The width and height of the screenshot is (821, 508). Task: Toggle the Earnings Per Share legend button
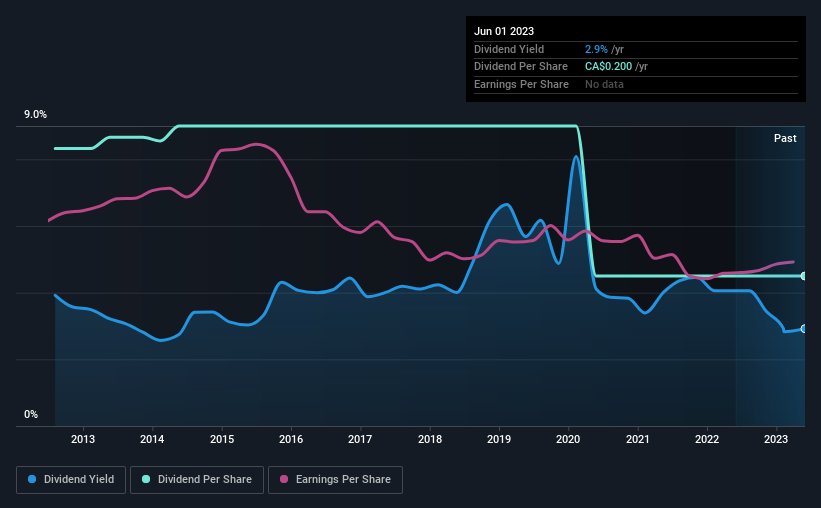tap(335, 480)
